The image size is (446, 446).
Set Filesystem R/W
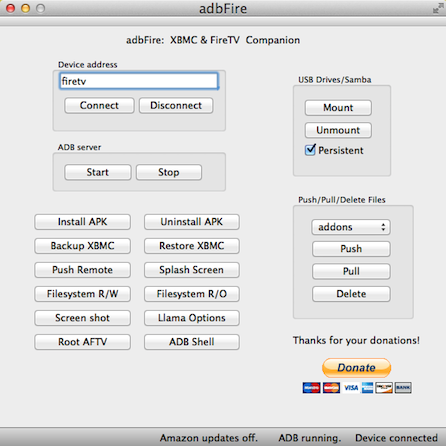pos(82,294)
